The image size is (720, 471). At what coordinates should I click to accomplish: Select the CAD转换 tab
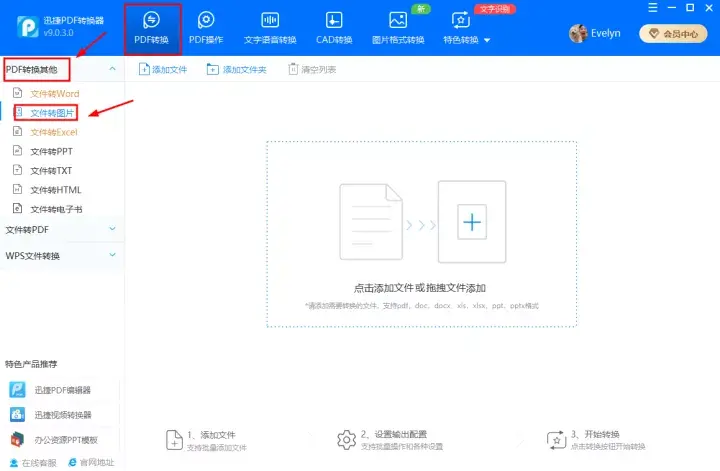pyautogui.click(x=334, y=28)
